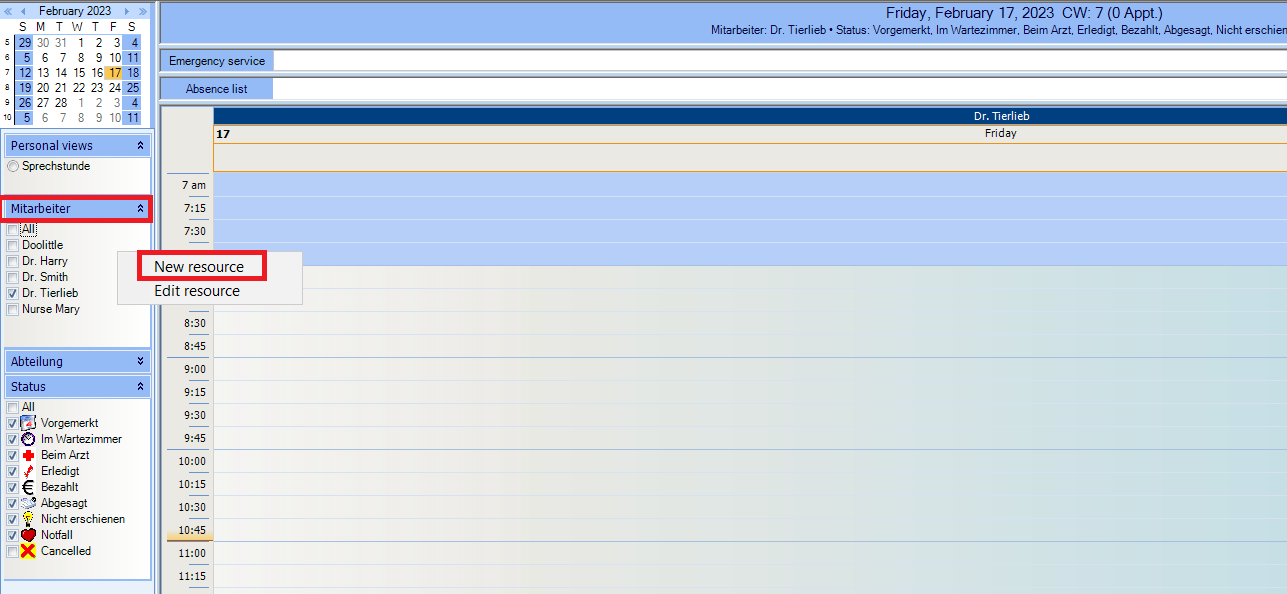Expand the Abteilung panel

[141, 361]
